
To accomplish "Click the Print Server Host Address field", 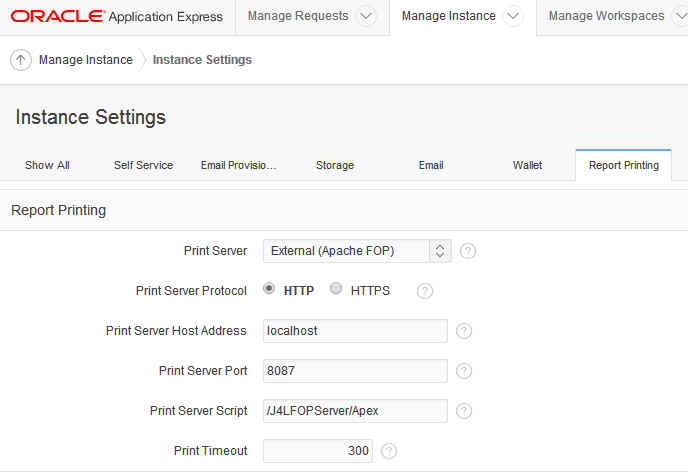I will pos(355,331).
